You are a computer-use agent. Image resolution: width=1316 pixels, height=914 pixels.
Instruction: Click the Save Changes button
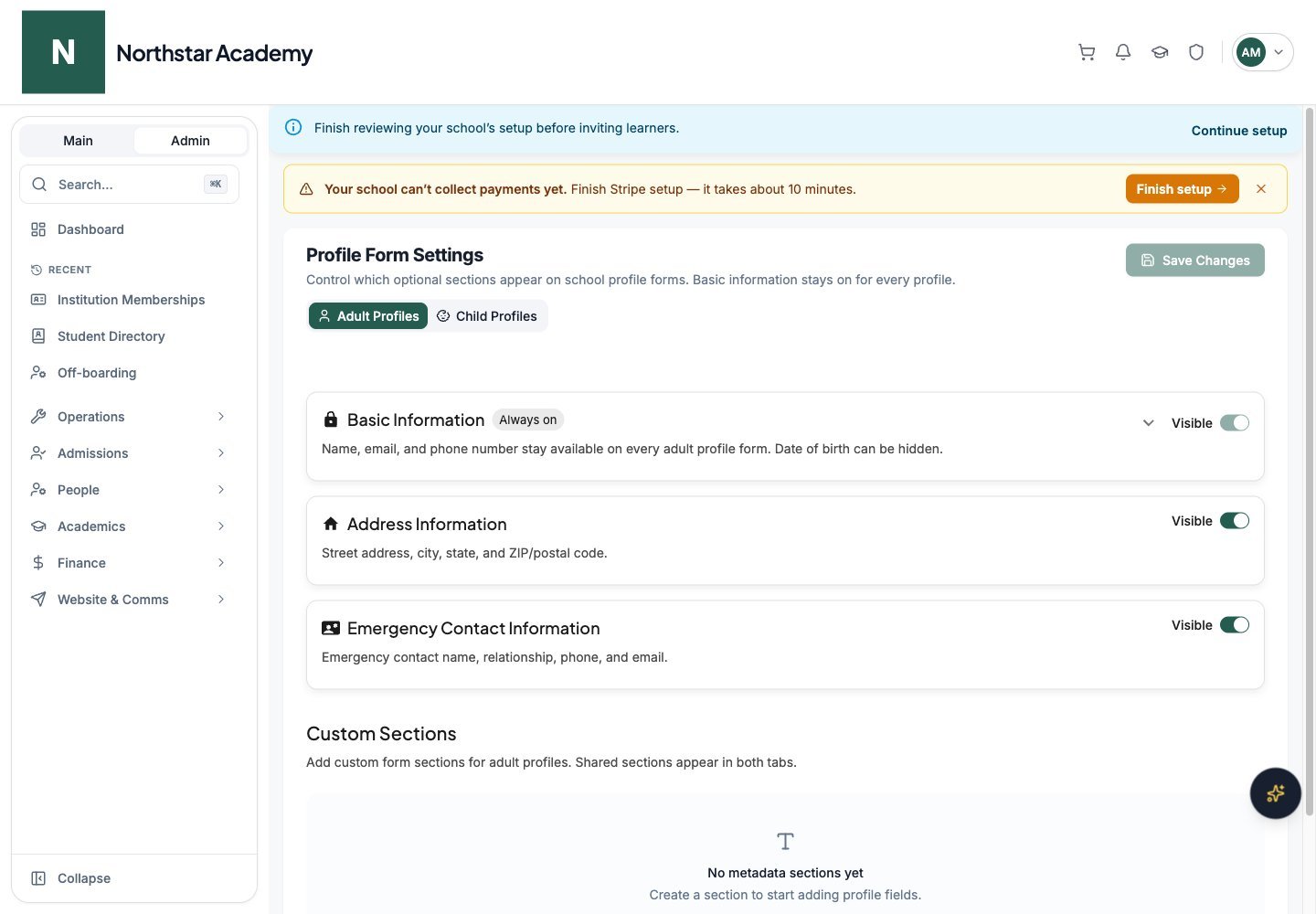click(1195, 260)
